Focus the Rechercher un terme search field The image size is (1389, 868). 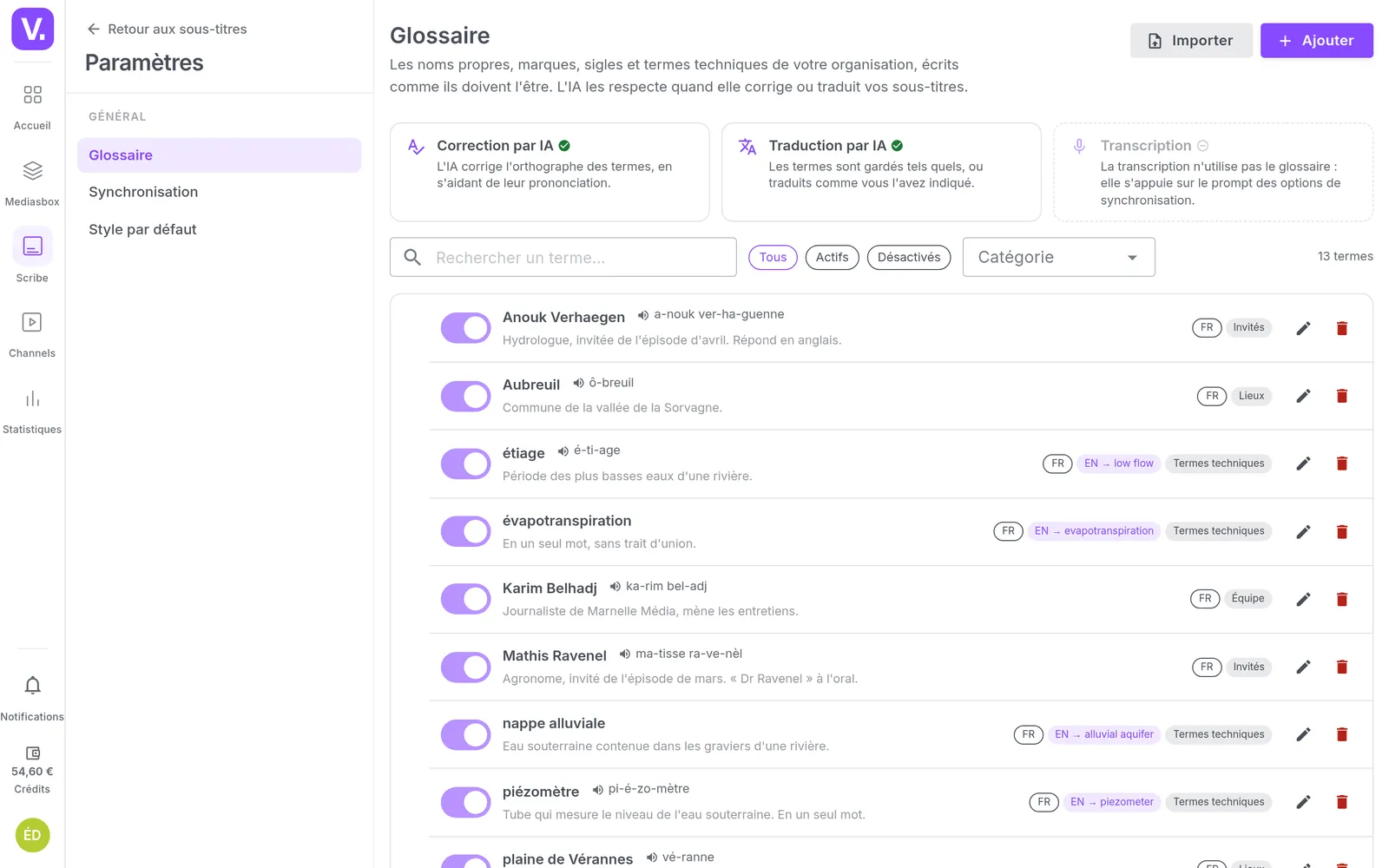point(563,257)
